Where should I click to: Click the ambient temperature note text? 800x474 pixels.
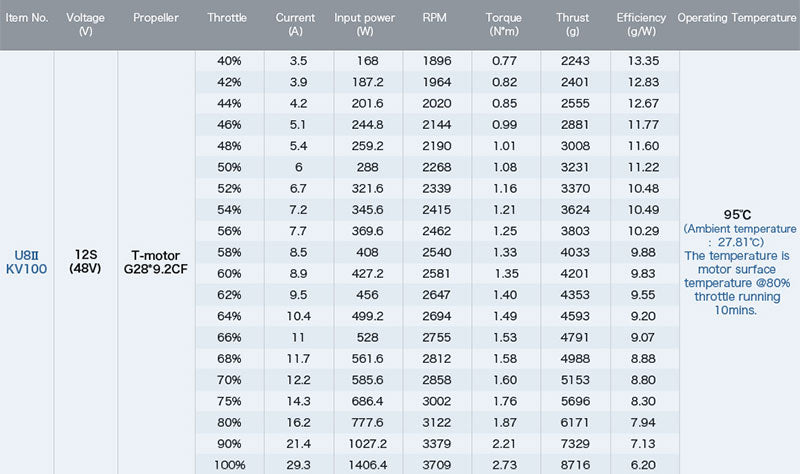click(x=738, y=235)
